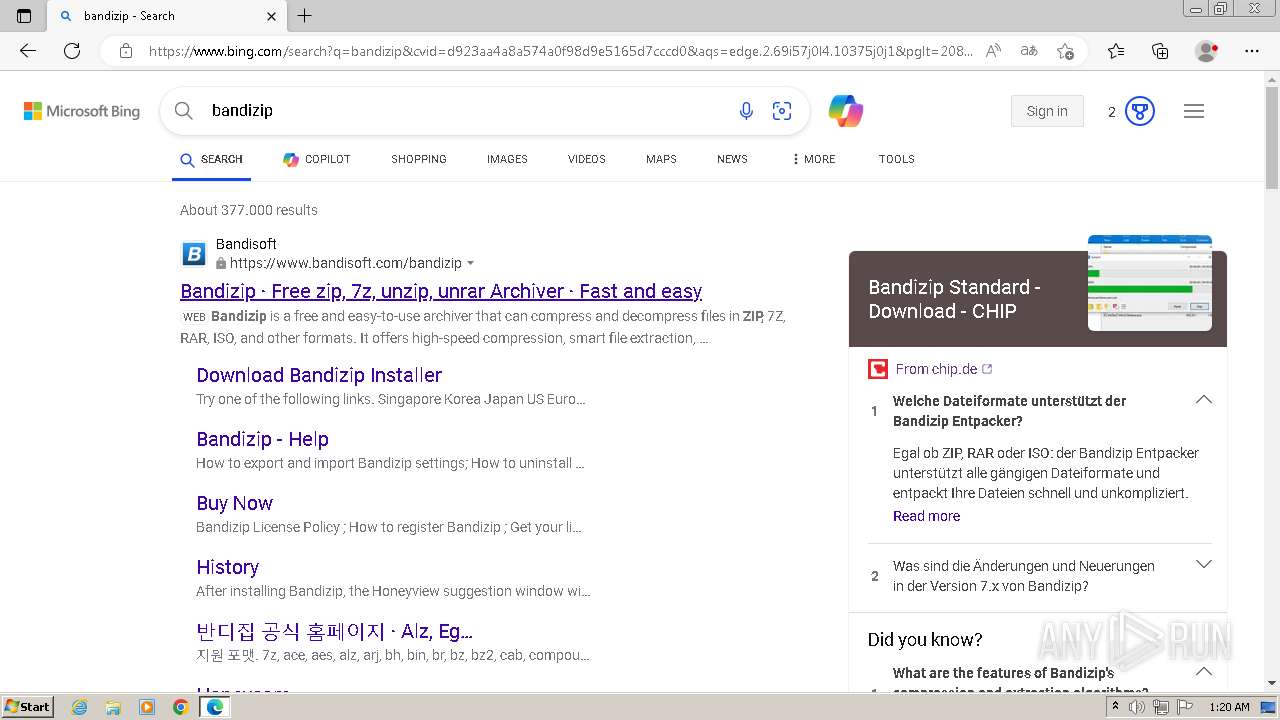Open Edge settings and more menu
Image resolution: width=1280 pixels, height=720 pixels.
point(1252,51)
